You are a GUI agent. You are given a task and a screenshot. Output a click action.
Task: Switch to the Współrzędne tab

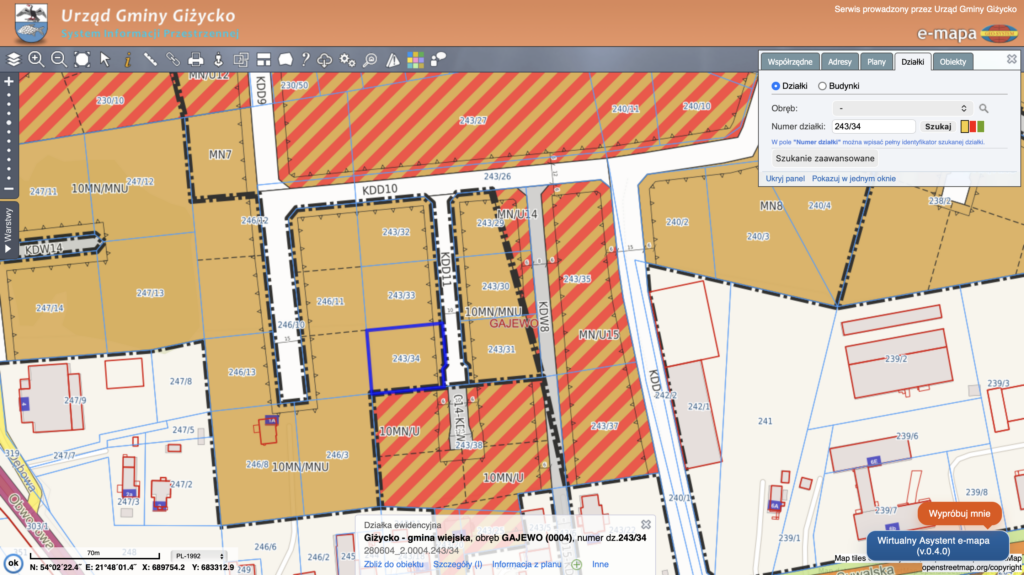click(x=790, y=61)
